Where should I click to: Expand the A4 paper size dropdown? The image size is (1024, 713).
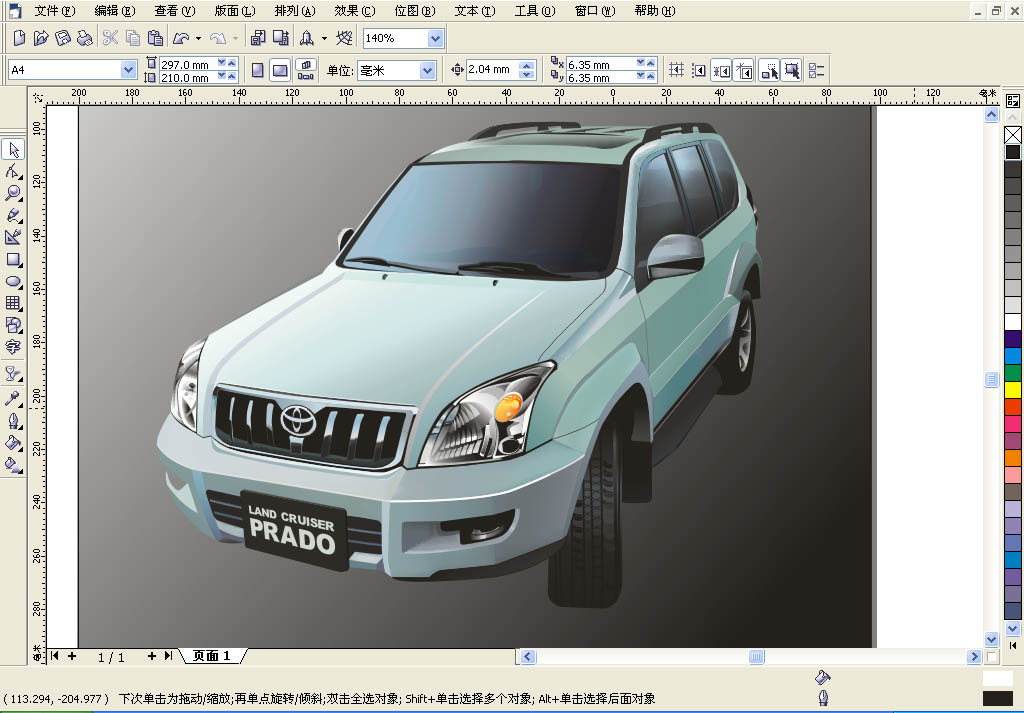[x=128, y=70]
